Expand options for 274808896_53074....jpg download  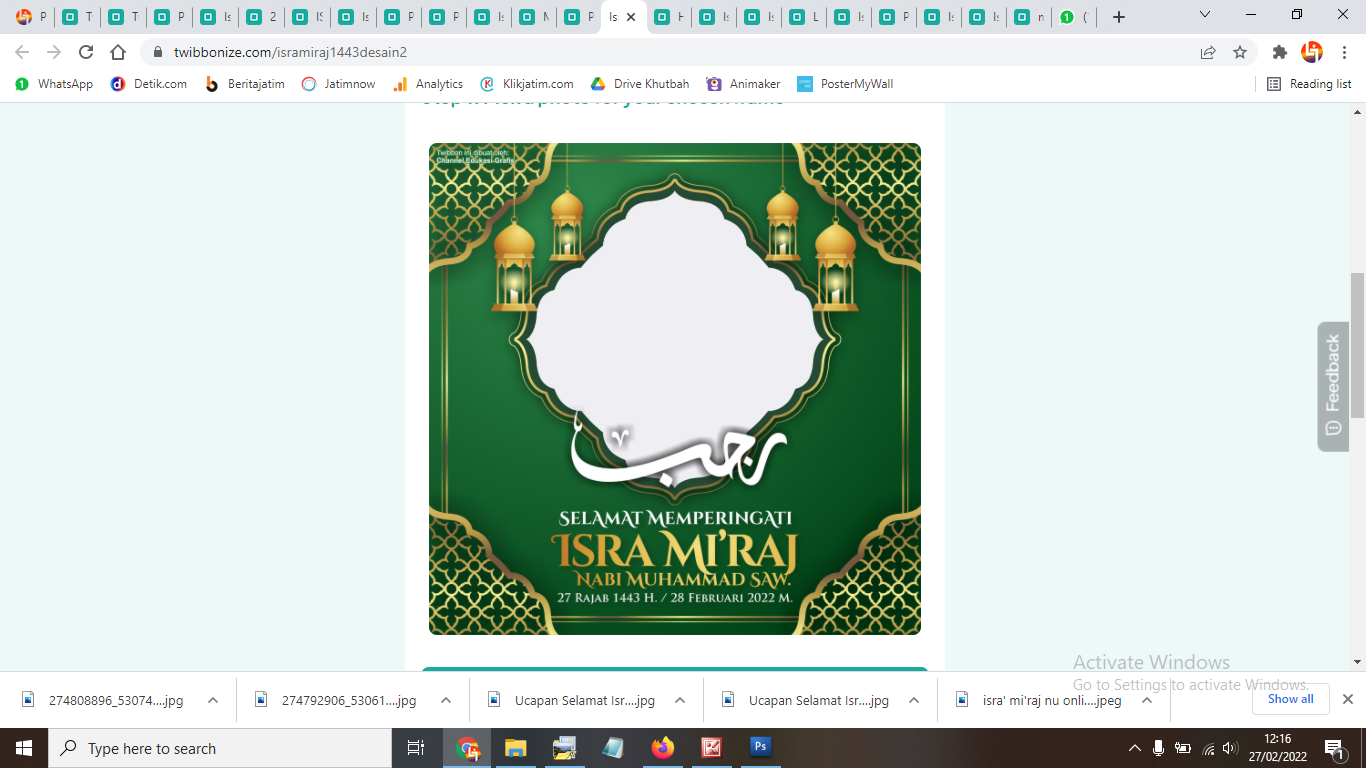click(213, 700)
